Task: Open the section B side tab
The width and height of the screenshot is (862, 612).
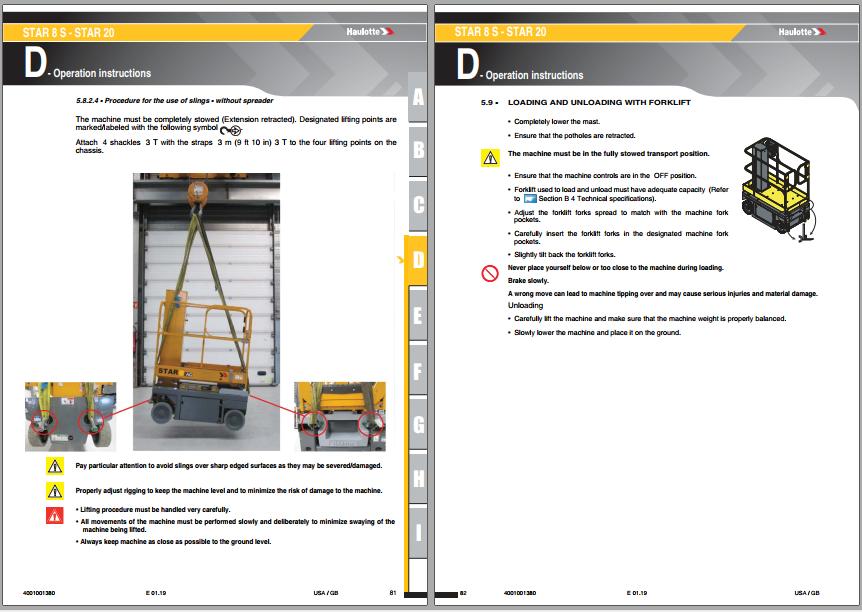Action: coord(418,151)
